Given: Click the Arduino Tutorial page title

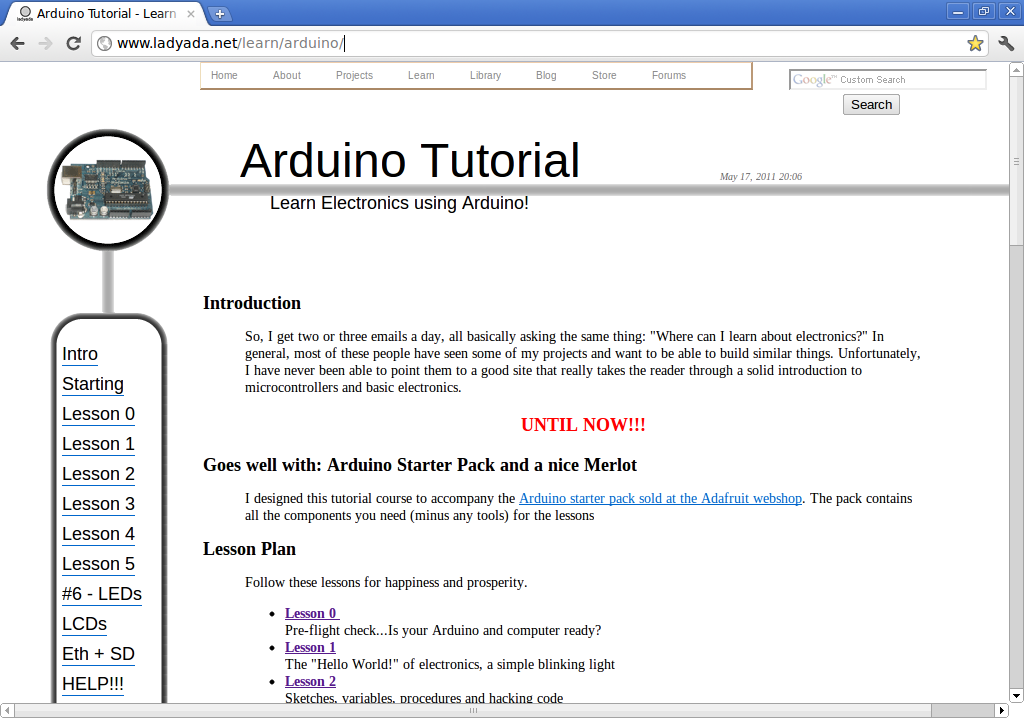Looking at the screenshot, I should (410, 161).
